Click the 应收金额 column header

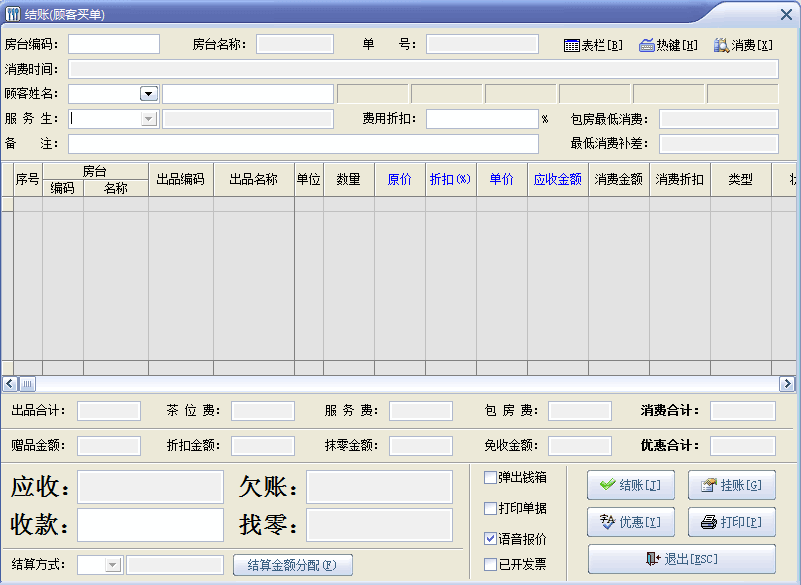(x=558, y=180)
